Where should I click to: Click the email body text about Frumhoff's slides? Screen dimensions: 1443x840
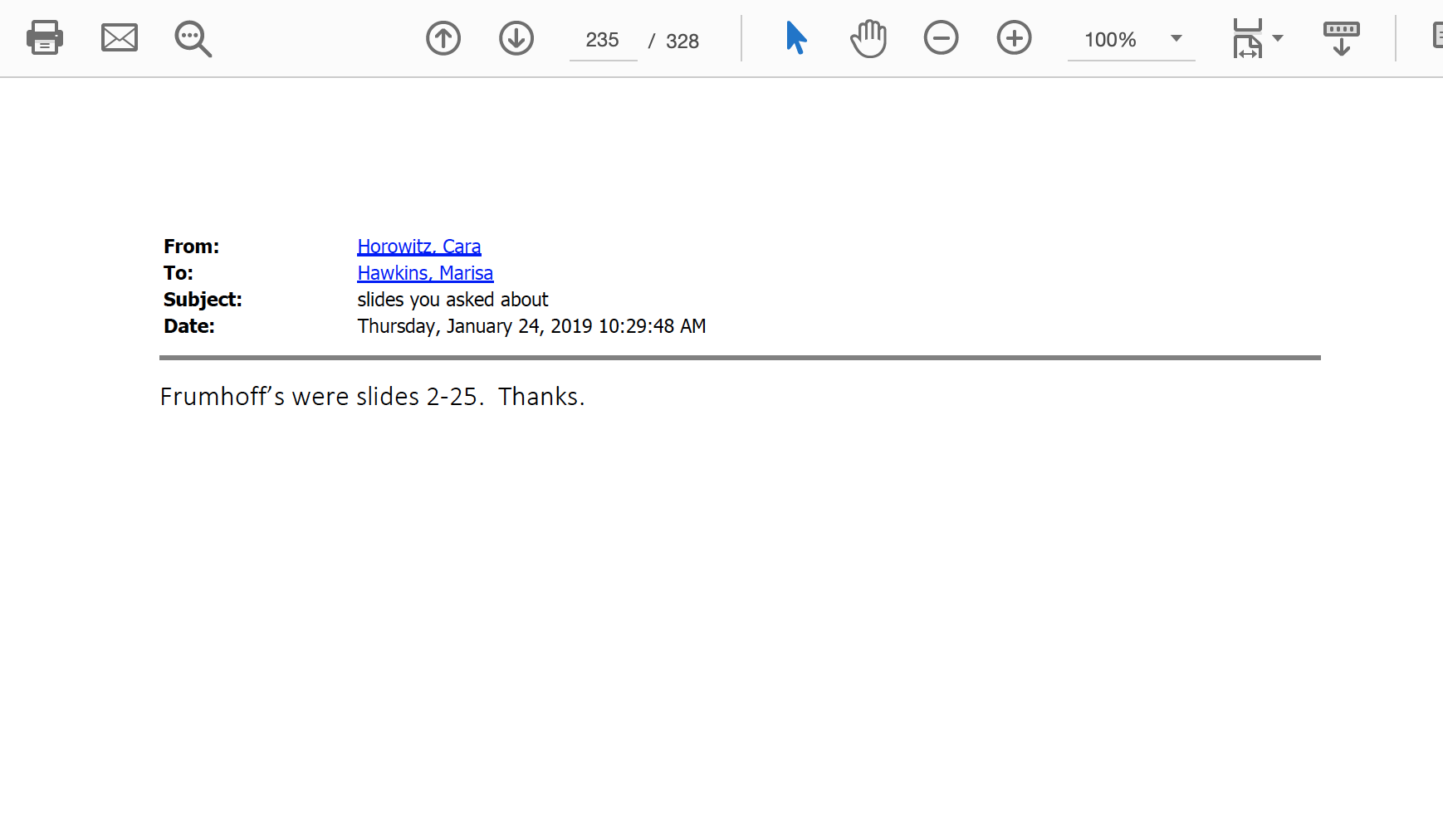tap(372, 397)
